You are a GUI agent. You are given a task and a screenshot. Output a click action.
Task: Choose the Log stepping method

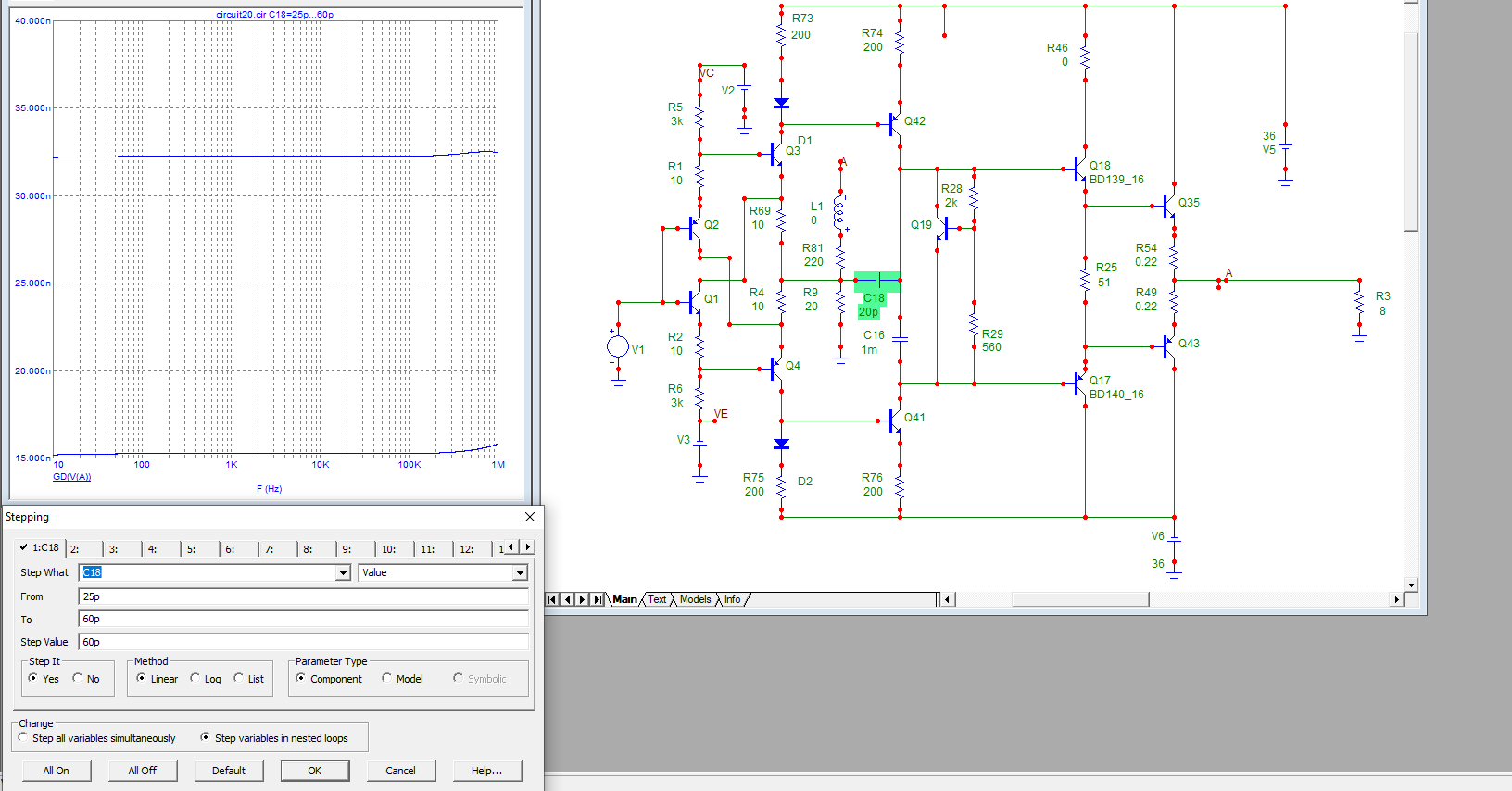[206, 679]
